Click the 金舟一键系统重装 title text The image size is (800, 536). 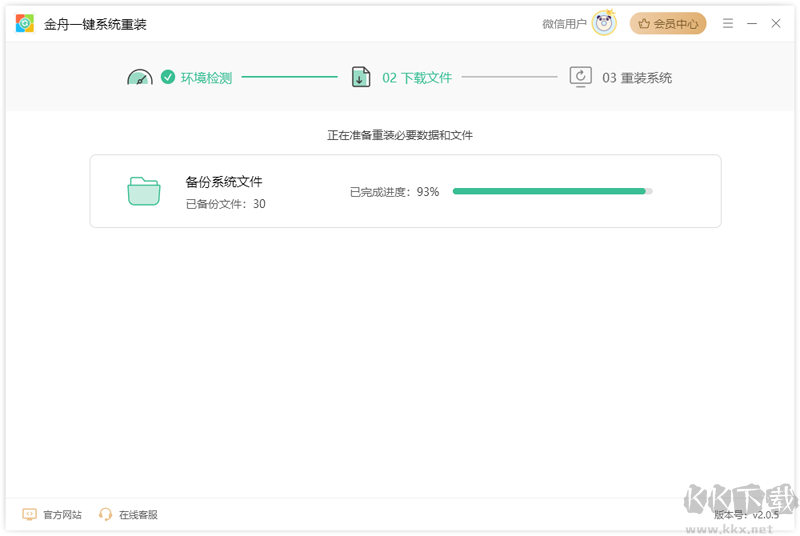click(95, 24)
